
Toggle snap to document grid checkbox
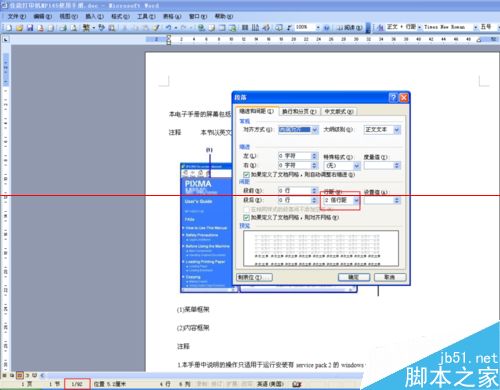point(246,218)
